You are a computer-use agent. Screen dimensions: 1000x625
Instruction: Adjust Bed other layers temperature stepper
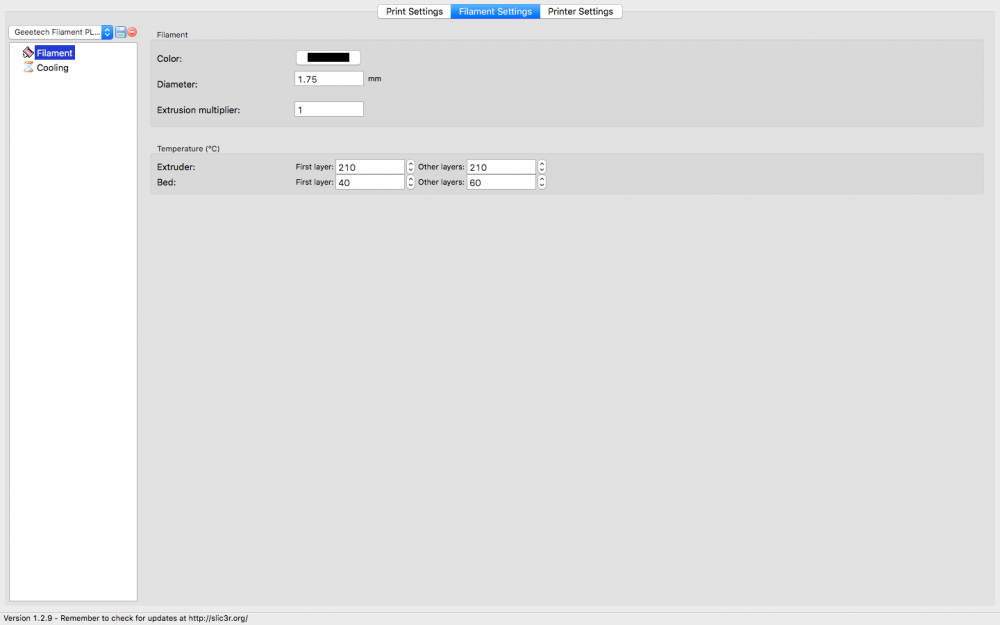coord(541,182)
